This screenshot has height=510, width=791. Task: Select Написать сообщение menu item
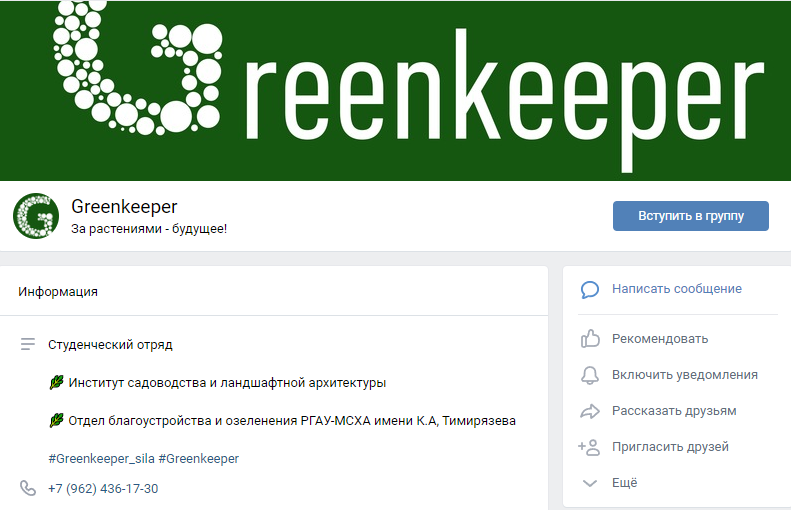(676, 289)
